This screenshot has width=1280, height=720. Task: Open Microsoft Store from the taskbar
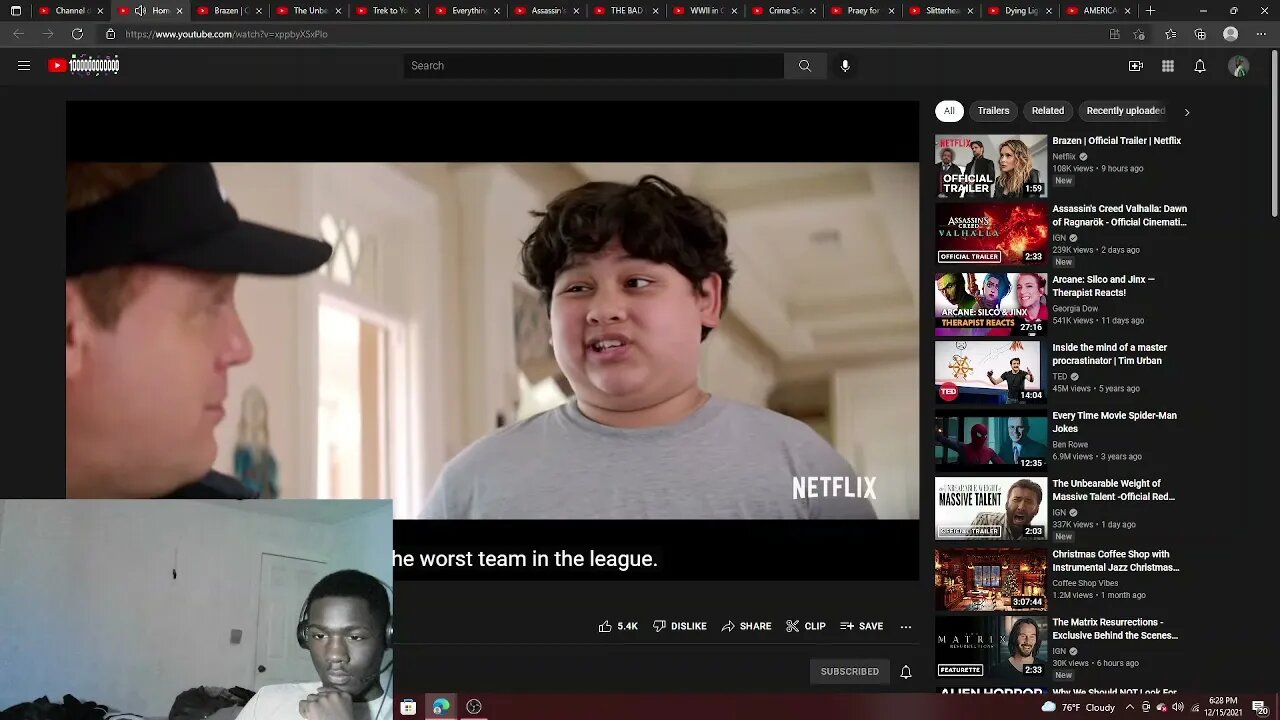coord(408,707)
